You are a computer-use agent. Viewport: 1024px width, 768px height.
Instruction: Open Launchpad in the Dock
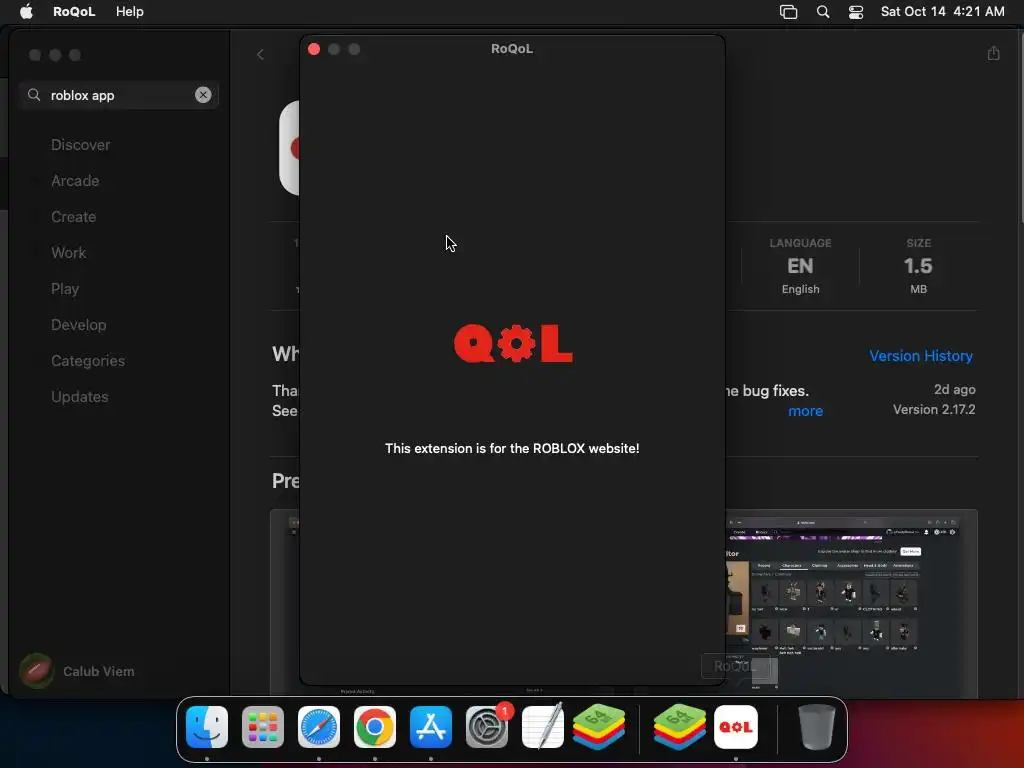pyautogui.click(x=263, y=727)
